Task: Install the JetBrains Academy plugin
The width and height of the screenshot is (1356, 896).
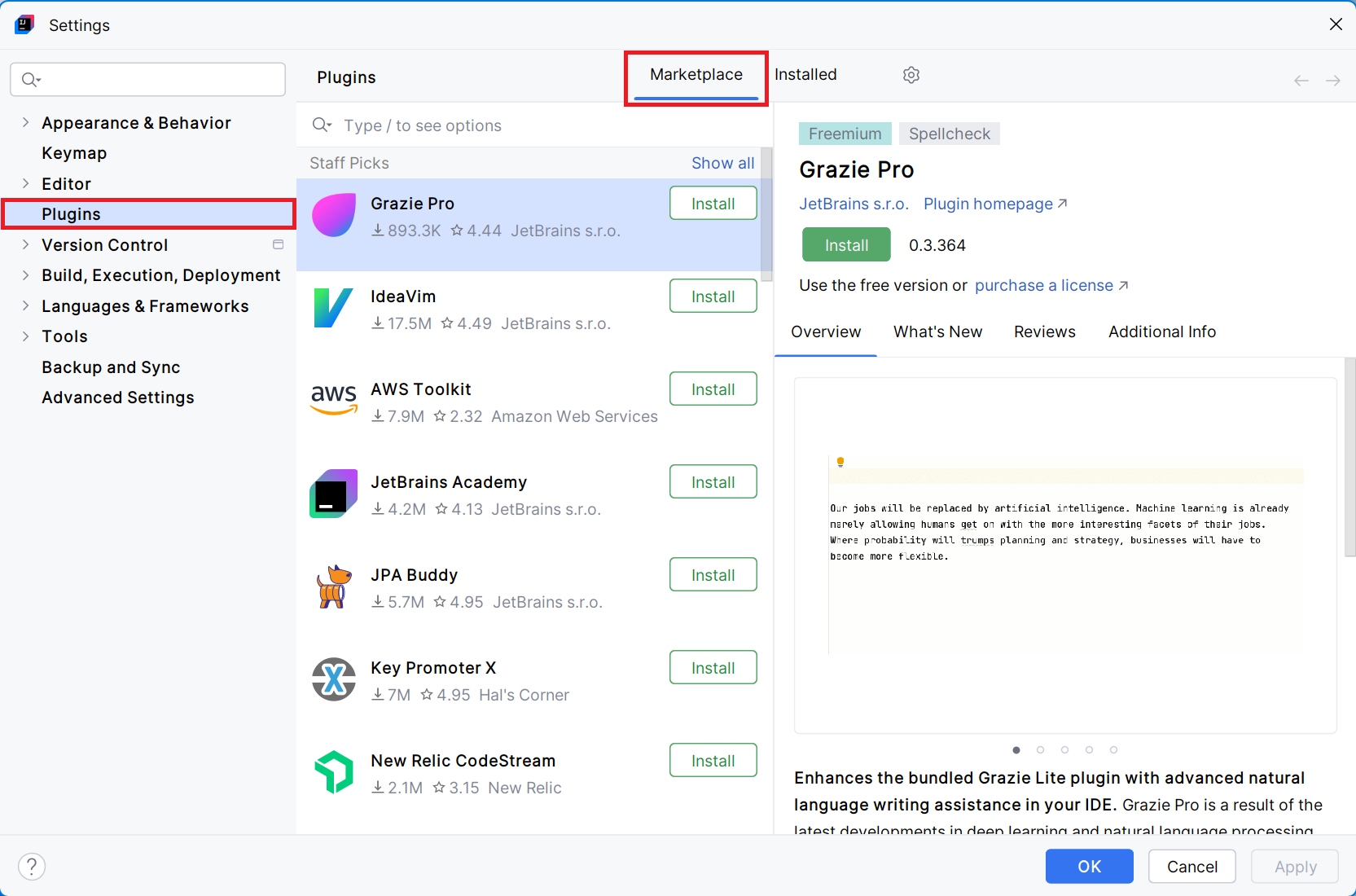Action: pyautogui.click(x=713, y=482)
